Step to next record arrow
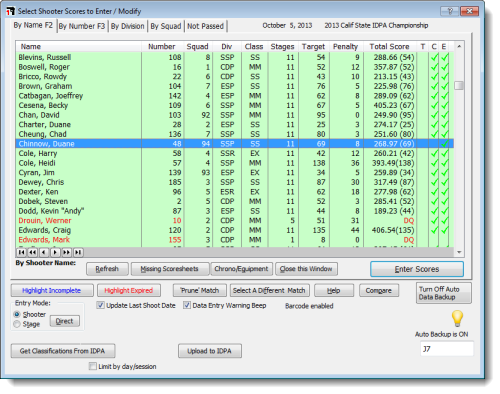Viewport: 500px width, 394px height. (55, 252)
